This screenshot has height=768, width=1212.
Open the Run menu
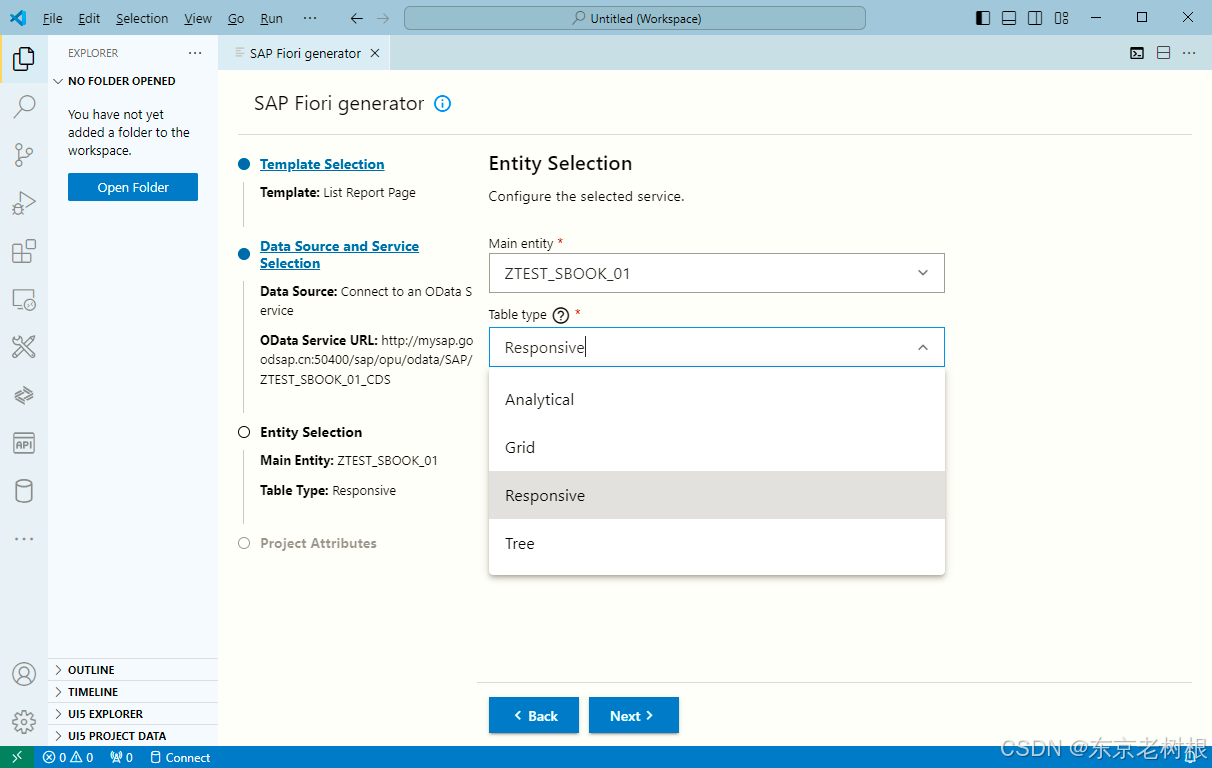271,18
